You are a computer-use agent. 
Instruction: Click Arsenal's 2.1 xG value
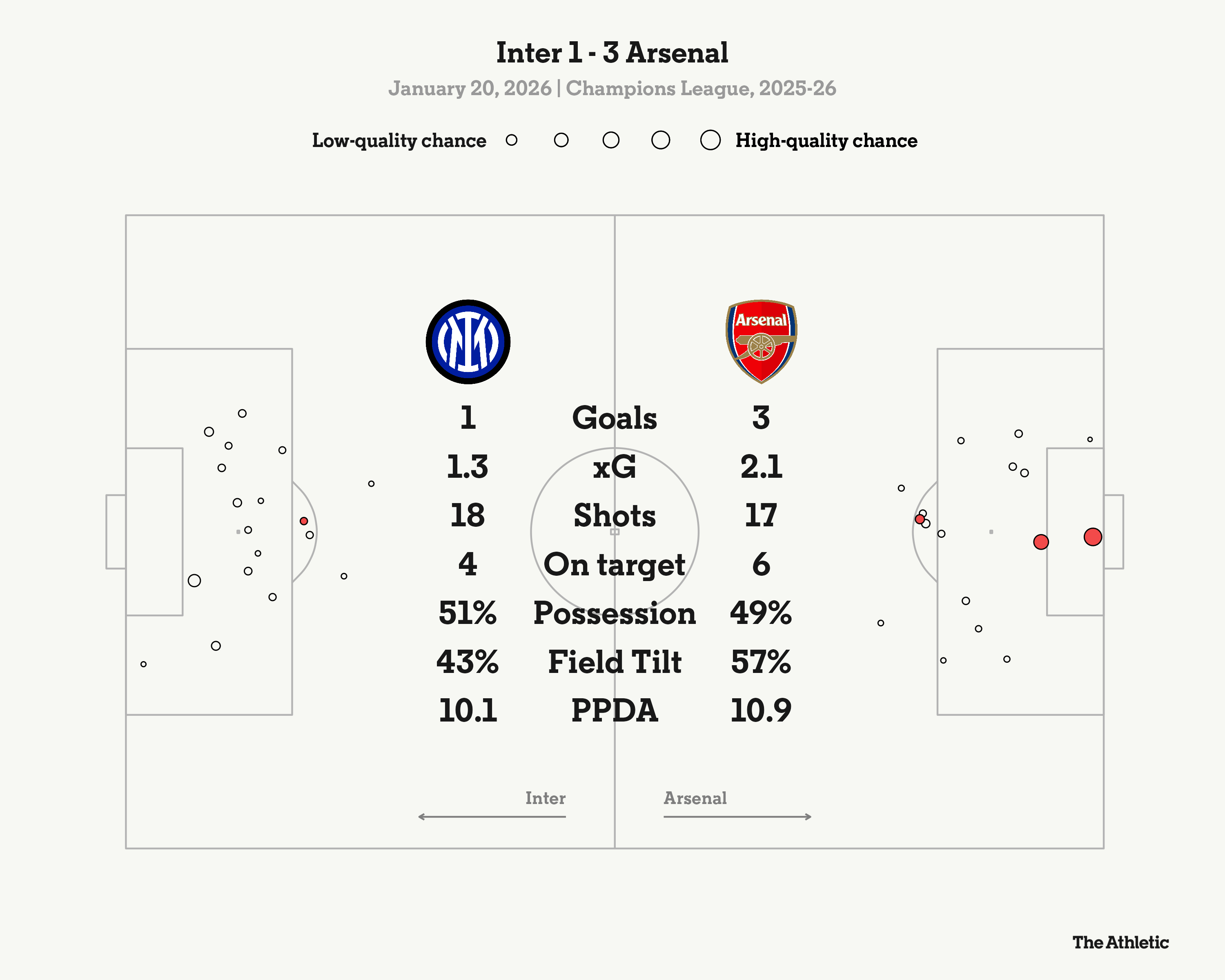761,467
